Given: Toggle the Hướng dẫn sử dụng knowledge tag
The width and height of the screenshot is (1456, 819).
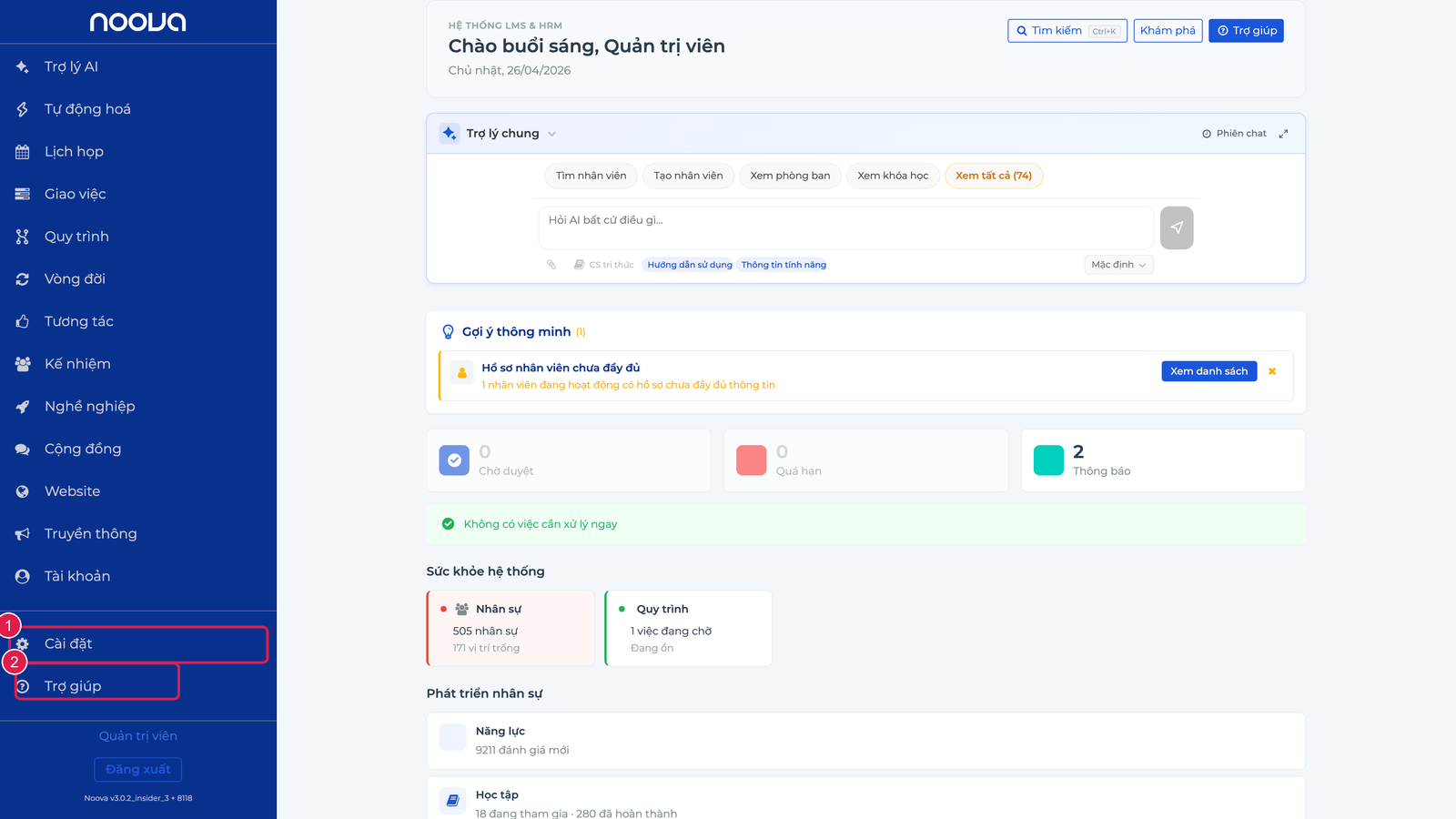Looking at the screenshot, I should click(x=690, y=265).
